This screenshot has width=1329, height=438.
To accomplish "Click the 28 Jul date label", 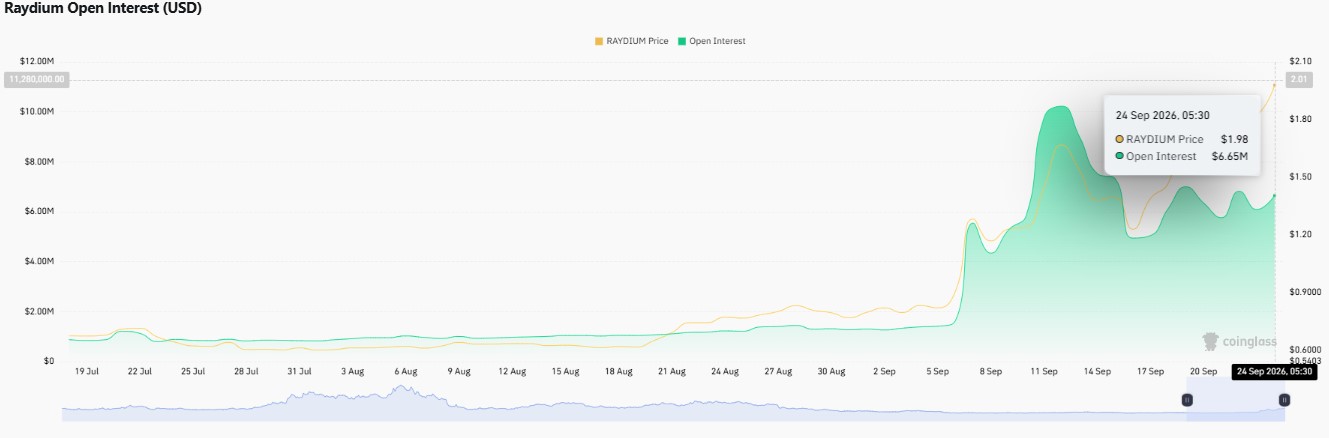I will coord(246,371).
